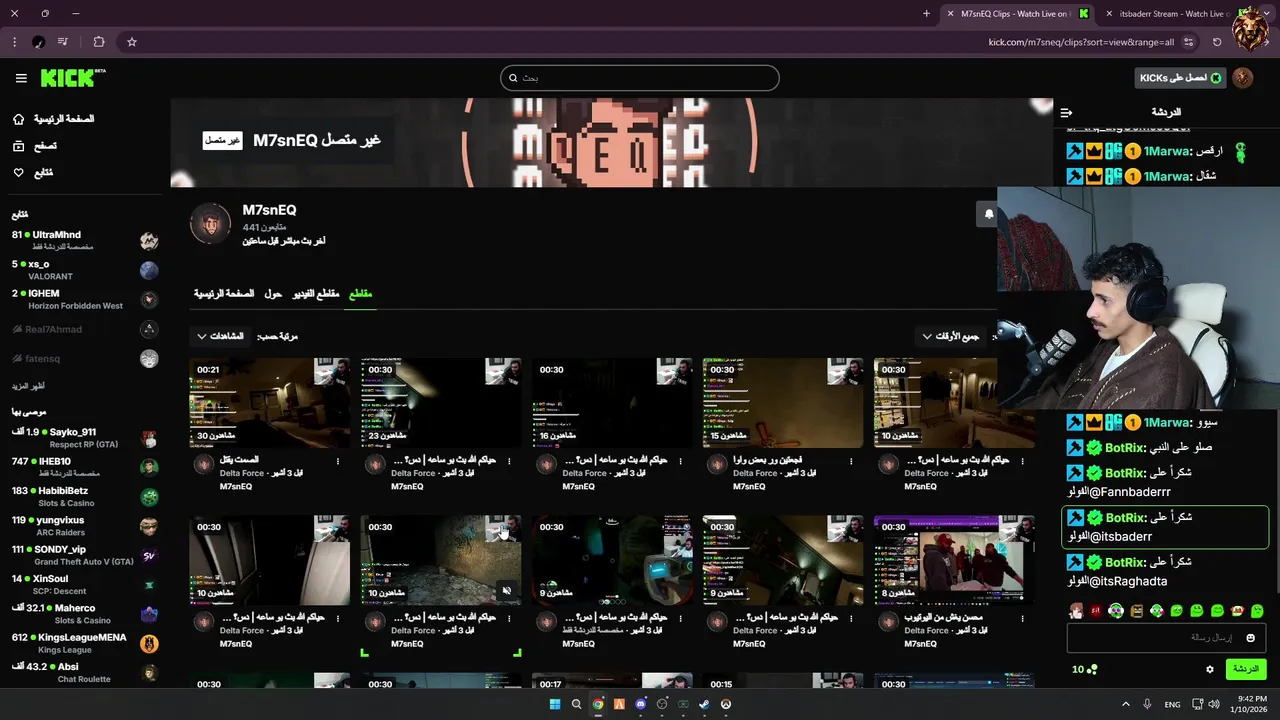Open options menu for قجعتين ور بعض clip

tap(851, 461)
